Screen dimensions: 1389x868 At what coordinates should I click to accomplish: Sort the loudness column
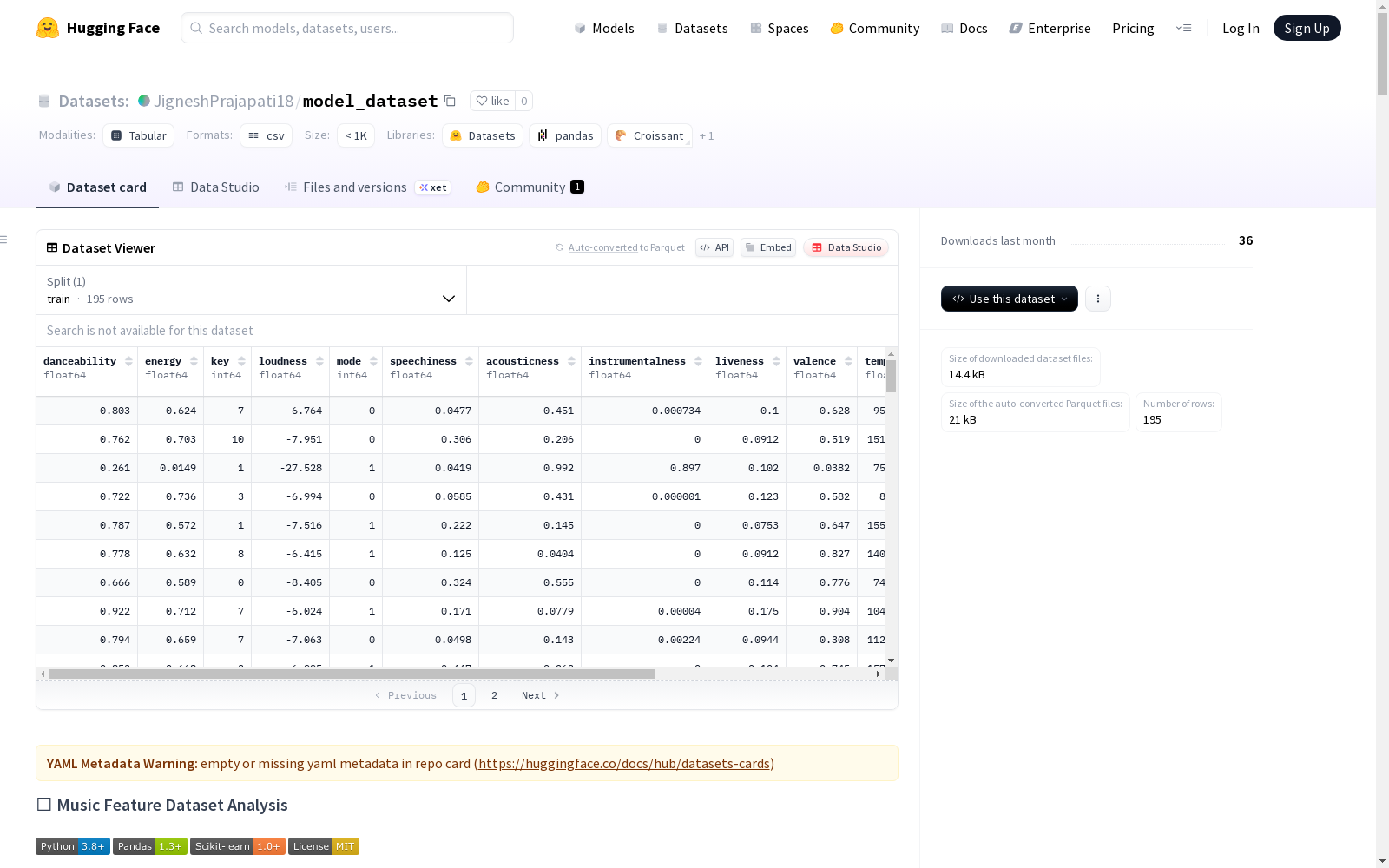319,361
